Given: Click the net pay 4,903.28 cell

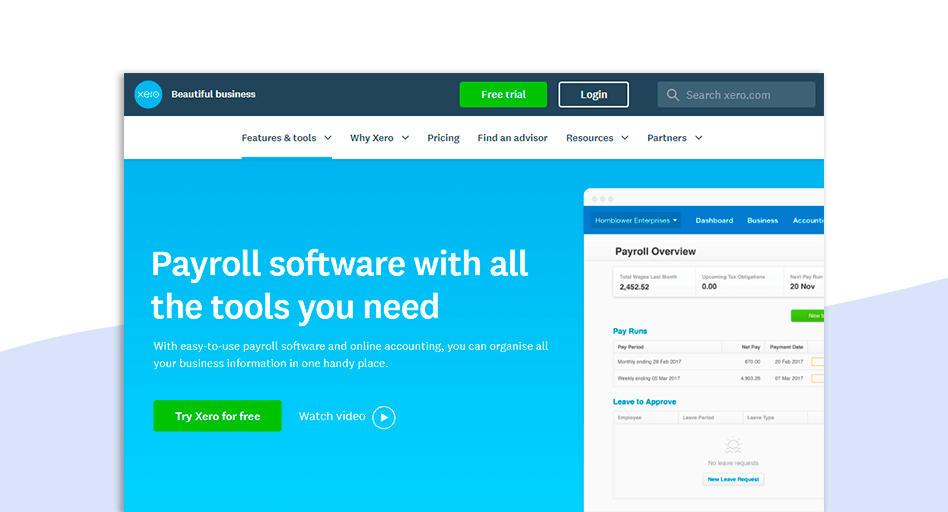Looking at the screenshot, I should click(750, 378).
